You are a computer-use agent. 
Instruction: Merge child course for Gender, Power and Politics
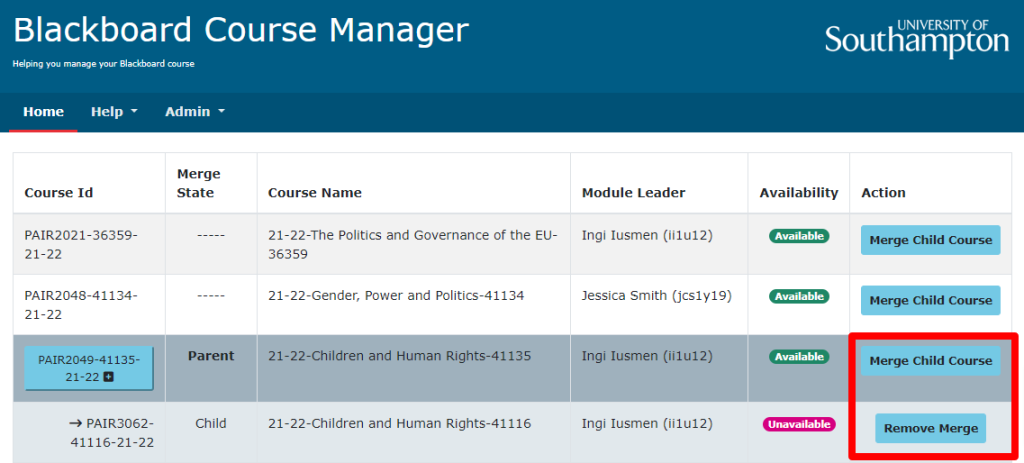(931, 300)
